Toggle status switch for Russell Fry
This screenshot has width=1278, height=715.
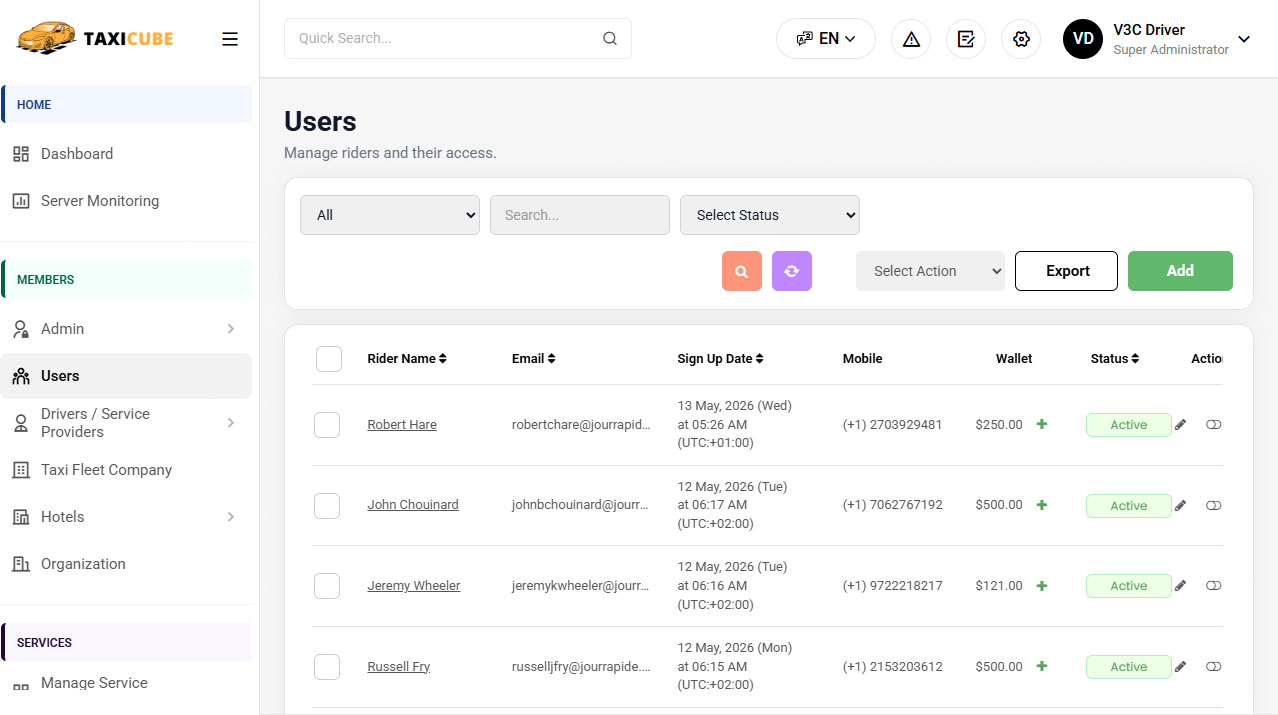point(1213,666)
